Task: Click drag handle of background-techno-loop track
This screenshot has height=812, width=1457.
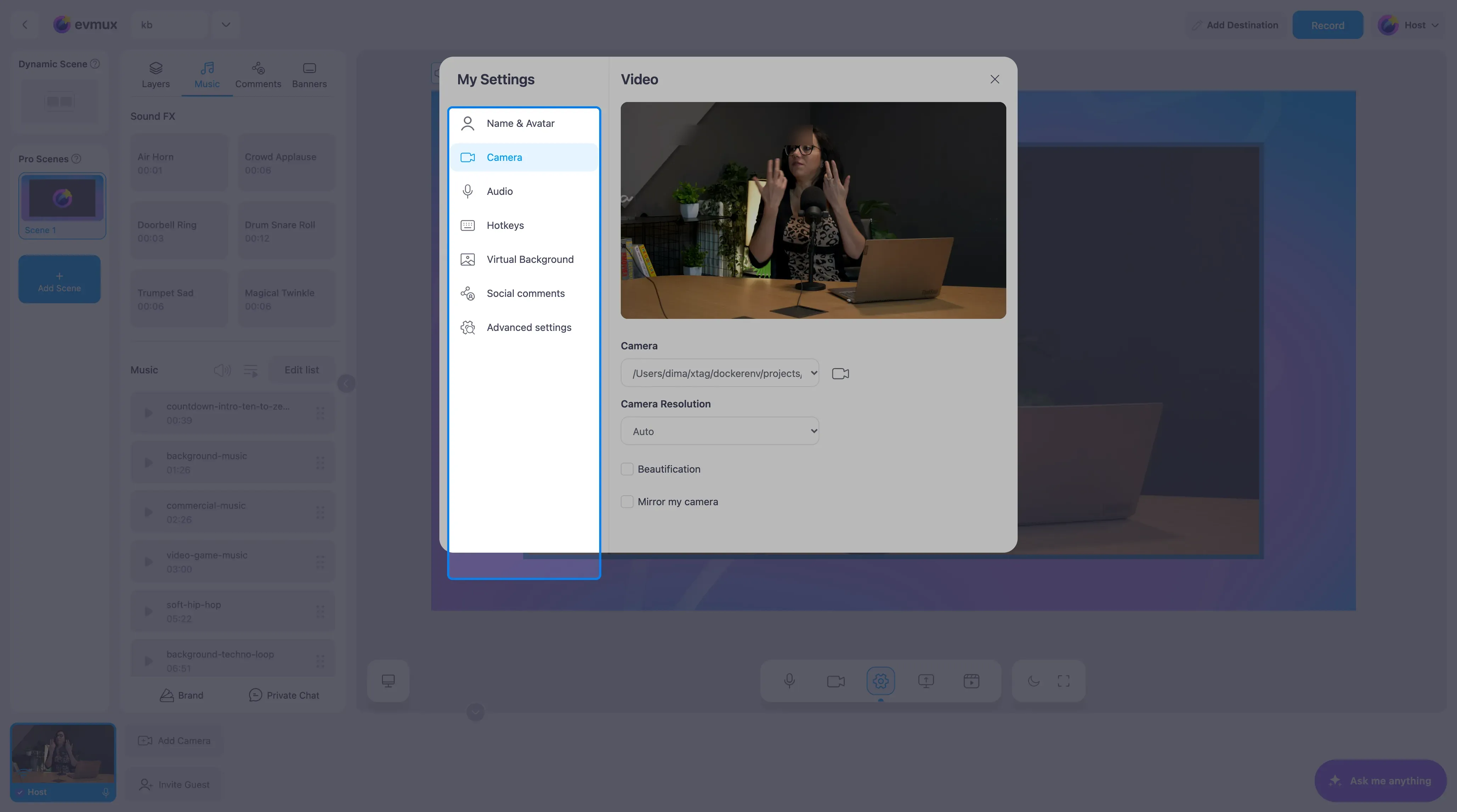Action: point(320,660)
